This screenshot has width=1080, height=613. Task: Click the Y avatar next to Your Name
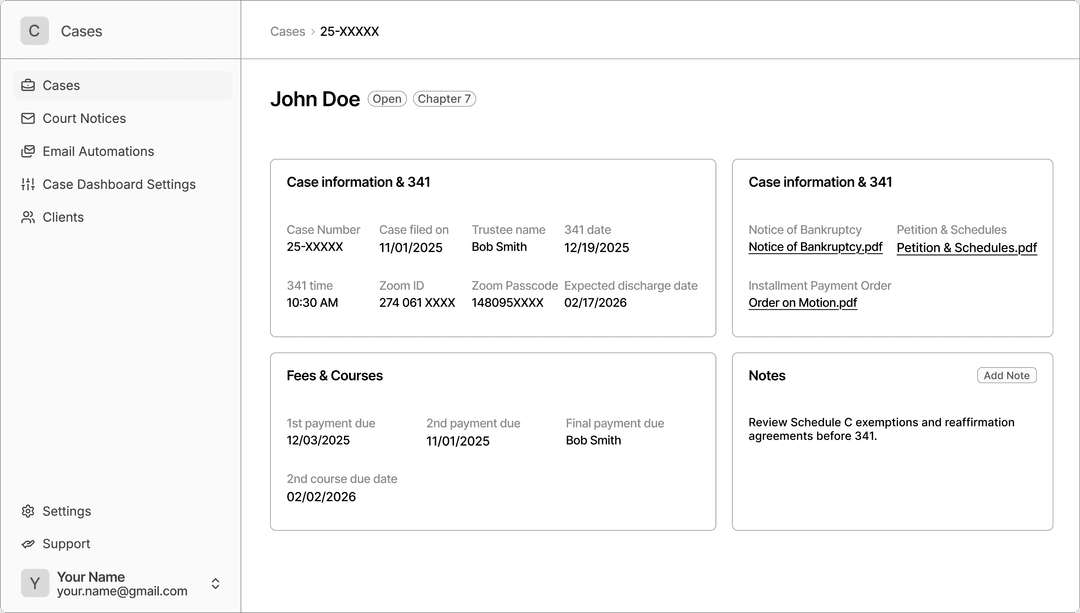tap(35, 582)
